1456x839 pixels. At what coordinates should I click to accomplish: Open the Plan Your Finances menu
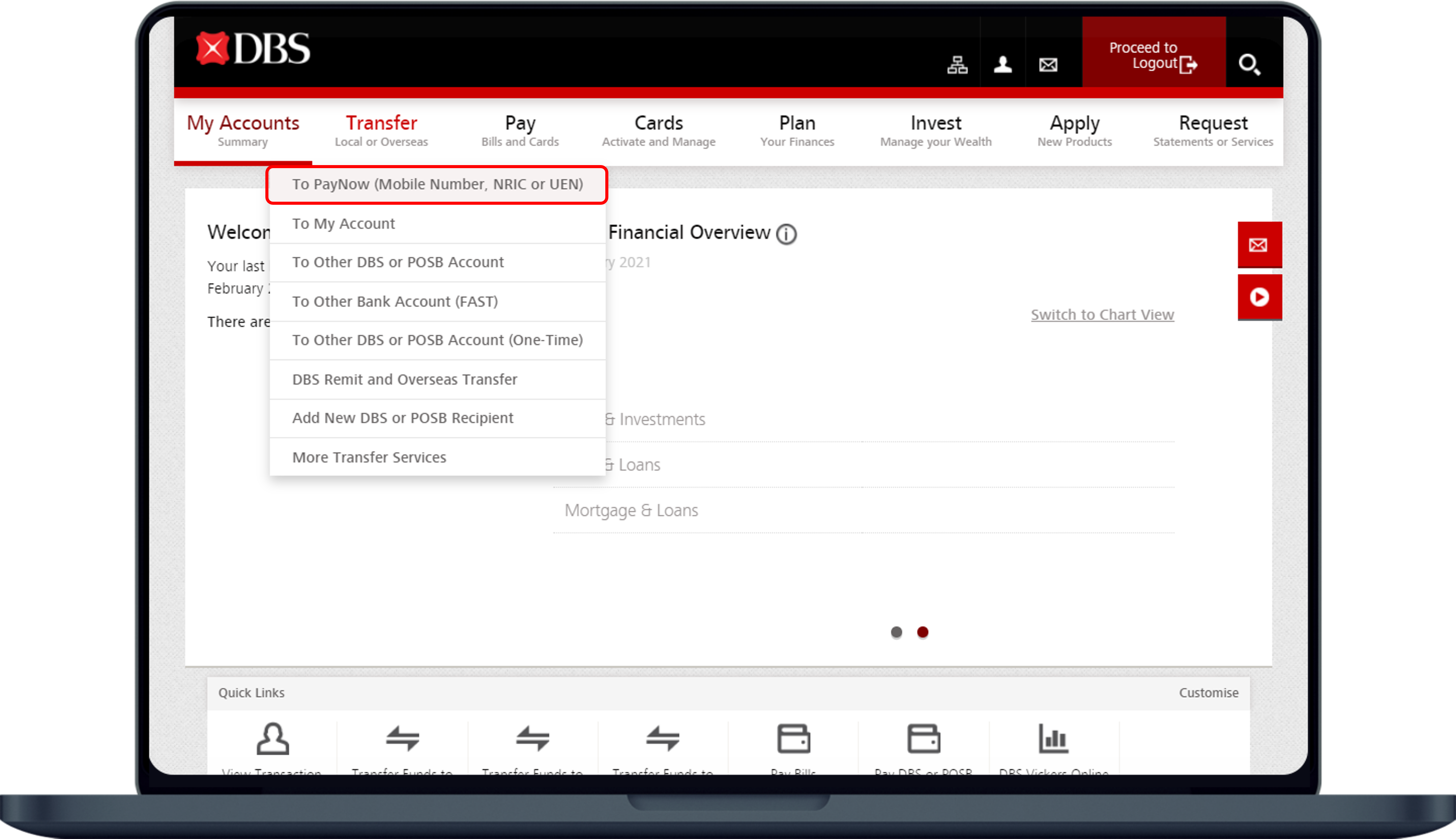click(x=797, y=132)
